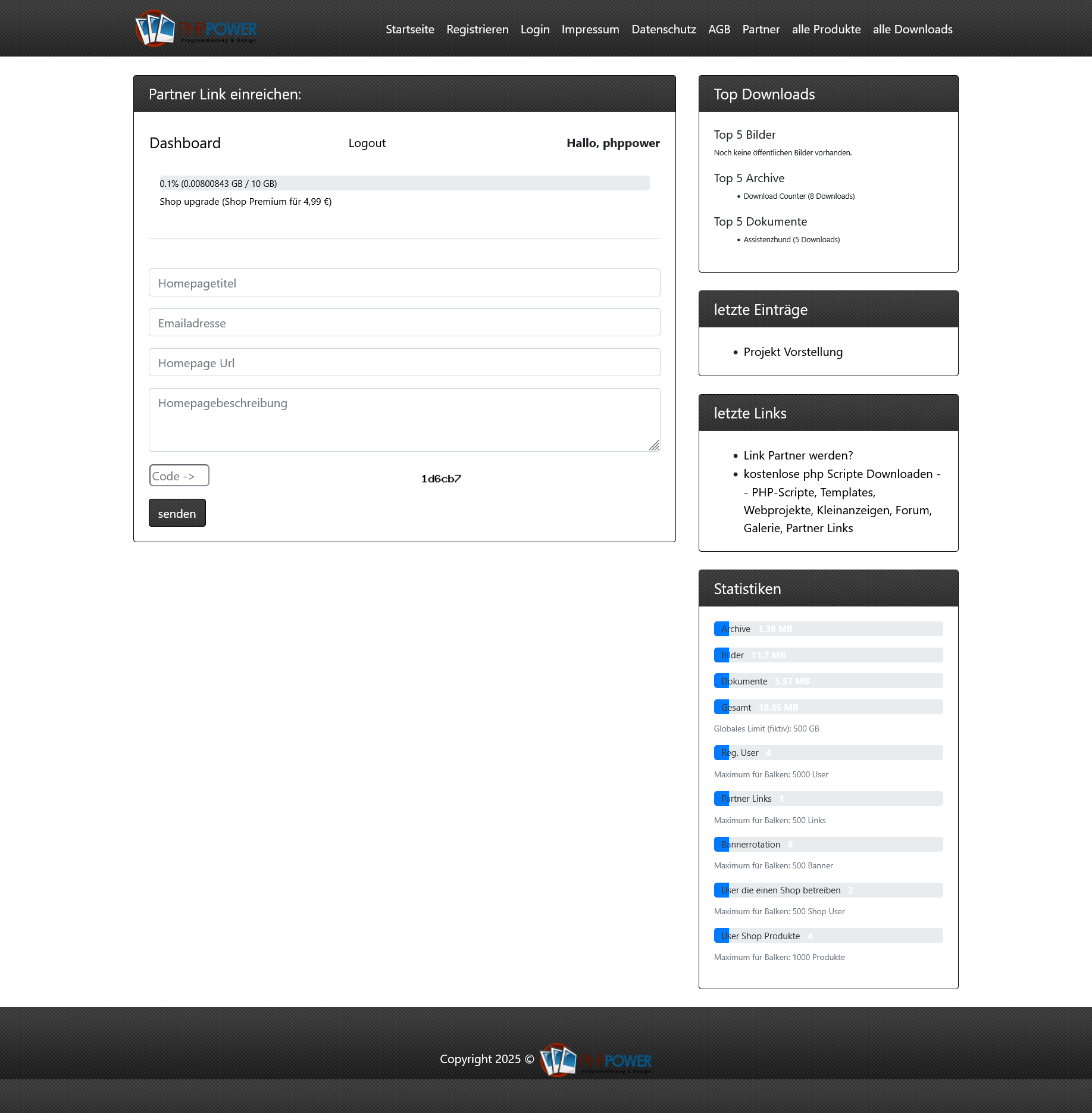Click the PHP Power logo in footer
1092x1113 pixels.
point(595,1059)
